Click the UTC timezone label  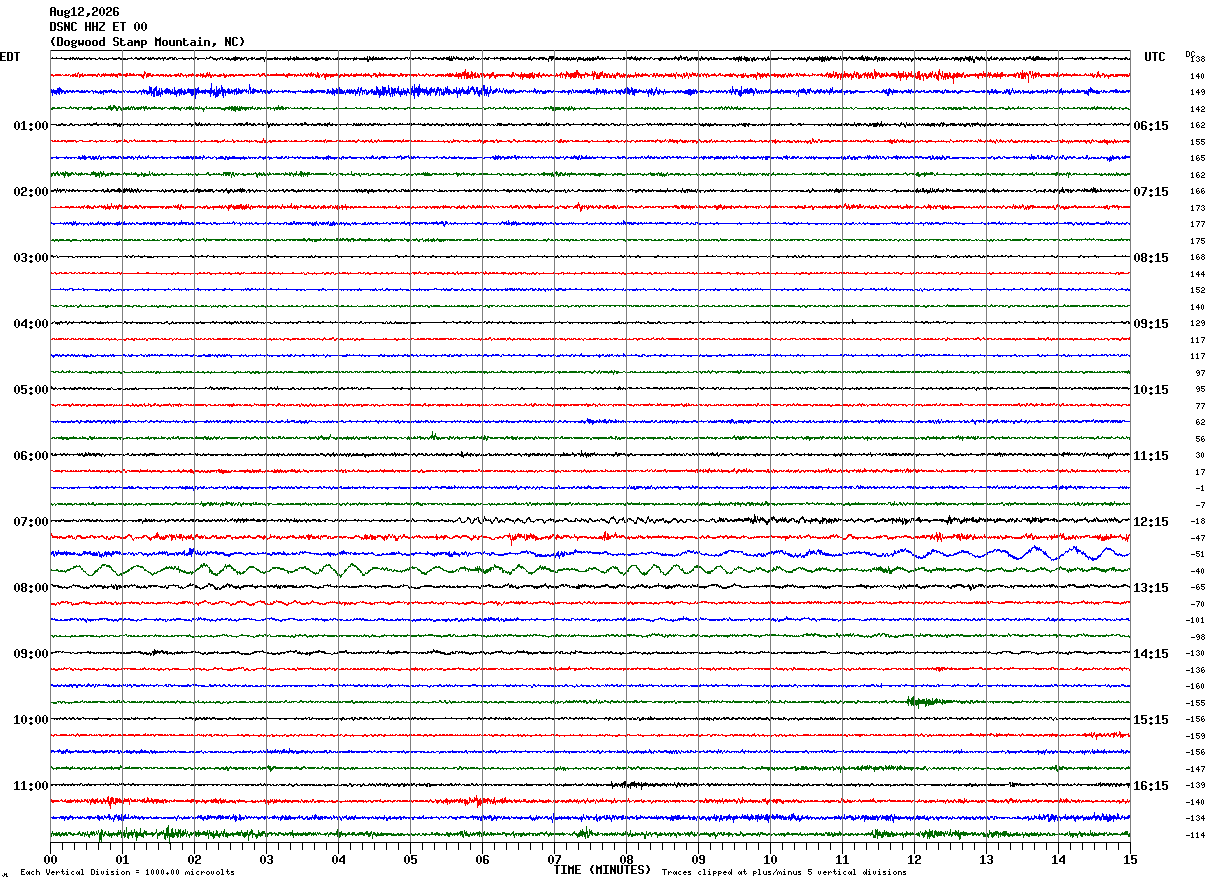tap(1155, 57)
